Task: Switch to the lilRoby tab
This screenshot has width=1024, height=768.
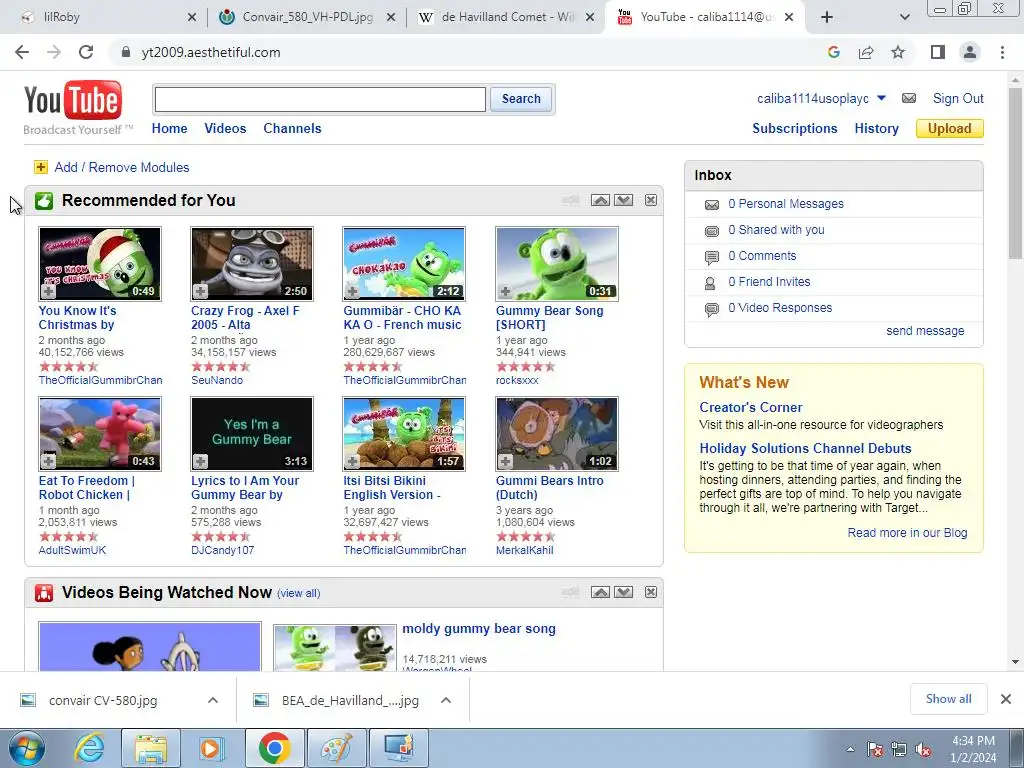Action: click(108, 17)
